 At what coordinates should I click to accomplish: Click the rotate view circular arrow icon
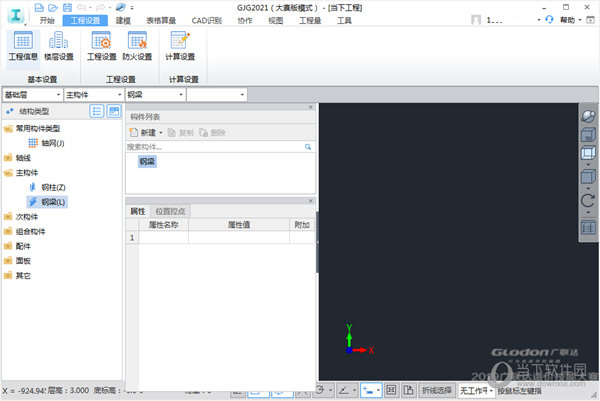click(x=588, y=200)
